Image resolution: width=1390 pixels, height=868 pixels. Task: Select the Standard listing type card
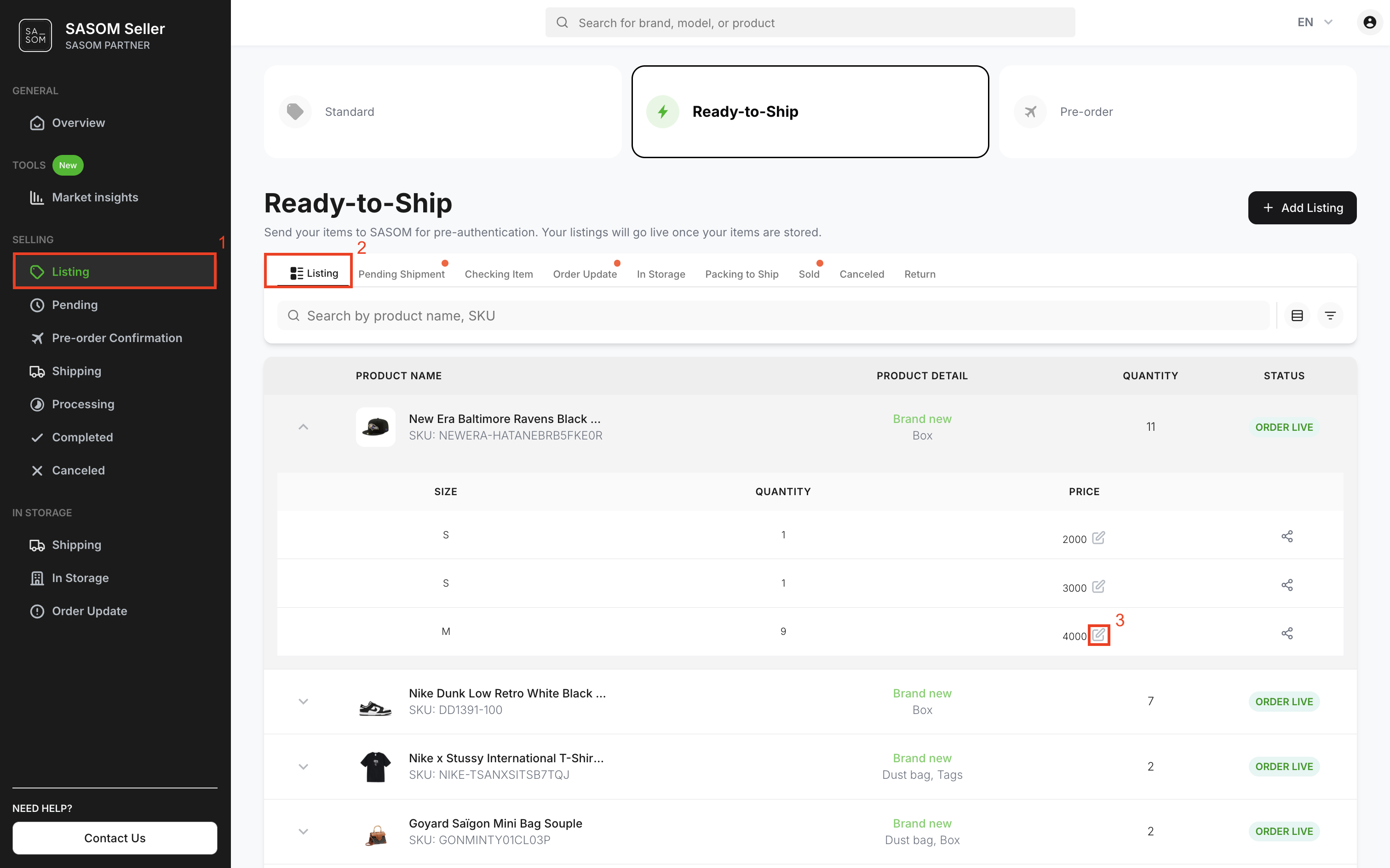point(442,111)
